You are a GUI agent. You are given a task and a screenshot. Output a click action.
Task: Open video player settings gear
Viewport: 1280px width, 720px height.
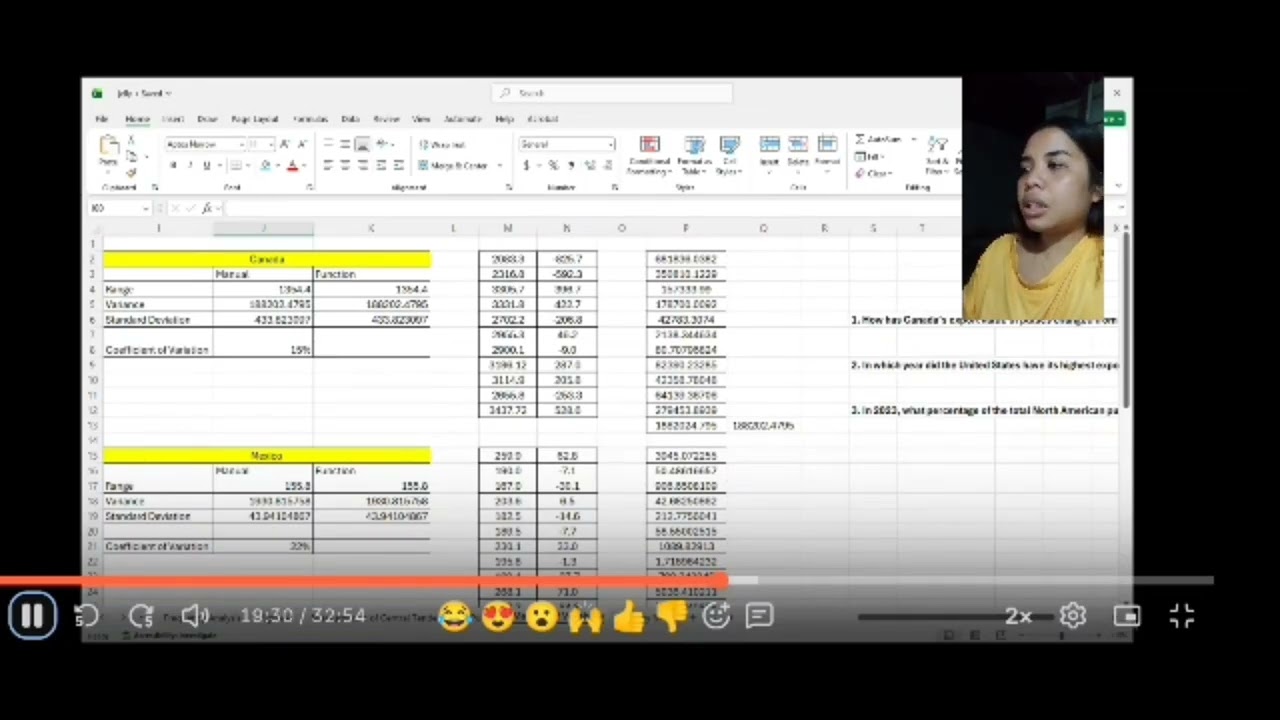tap(1073, 616)
